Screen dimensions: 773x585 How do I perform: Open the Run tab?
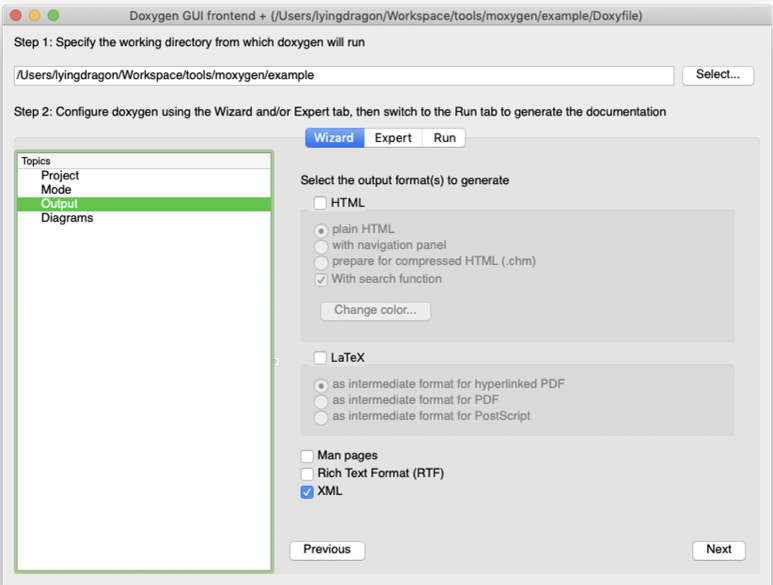tap(444, 138)
